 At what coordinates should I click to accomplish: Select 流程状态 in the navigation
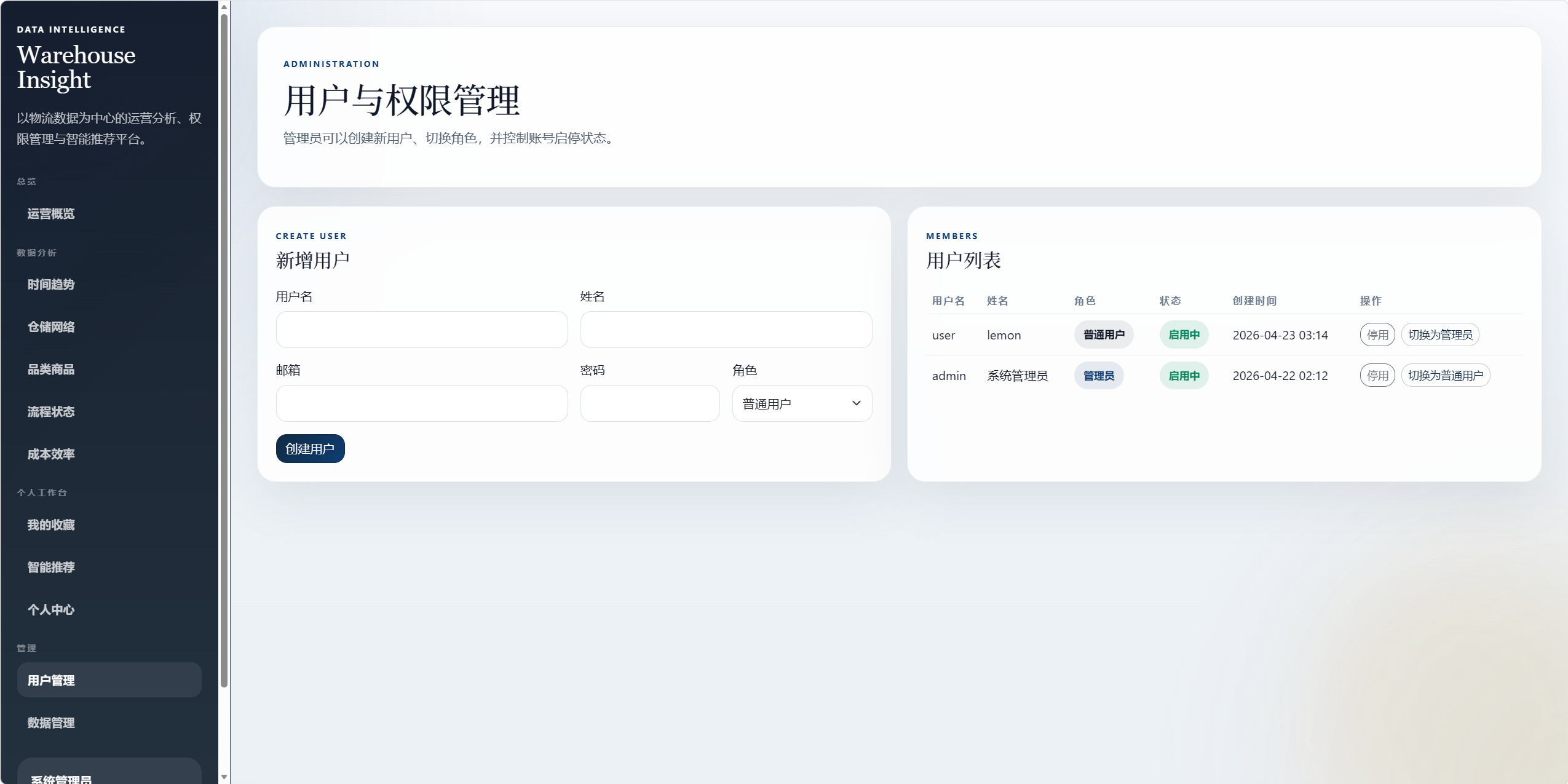[51, 412]
